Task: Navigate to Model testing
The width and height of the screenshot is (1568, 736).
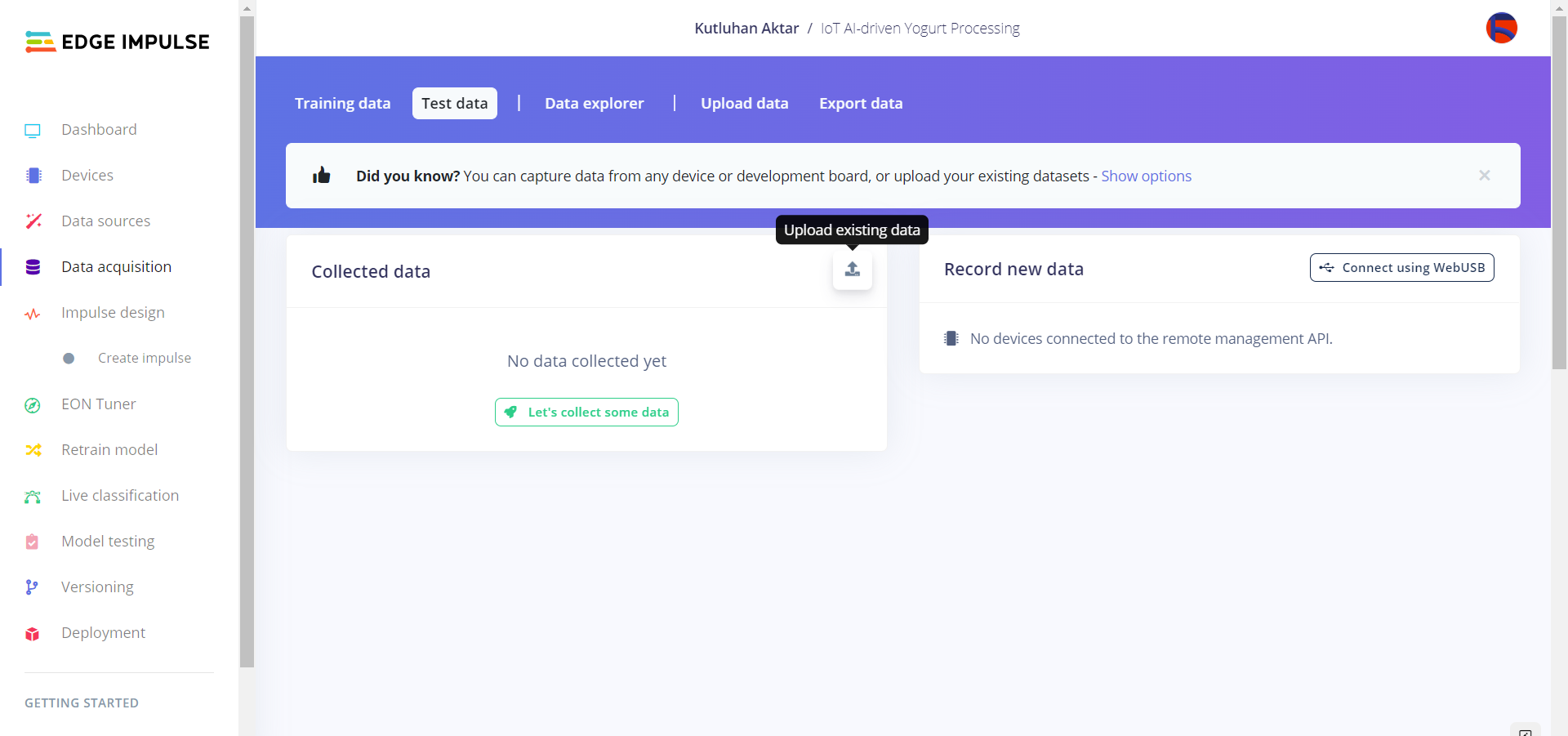Action: pyautogui.click(x=107, y=542)
